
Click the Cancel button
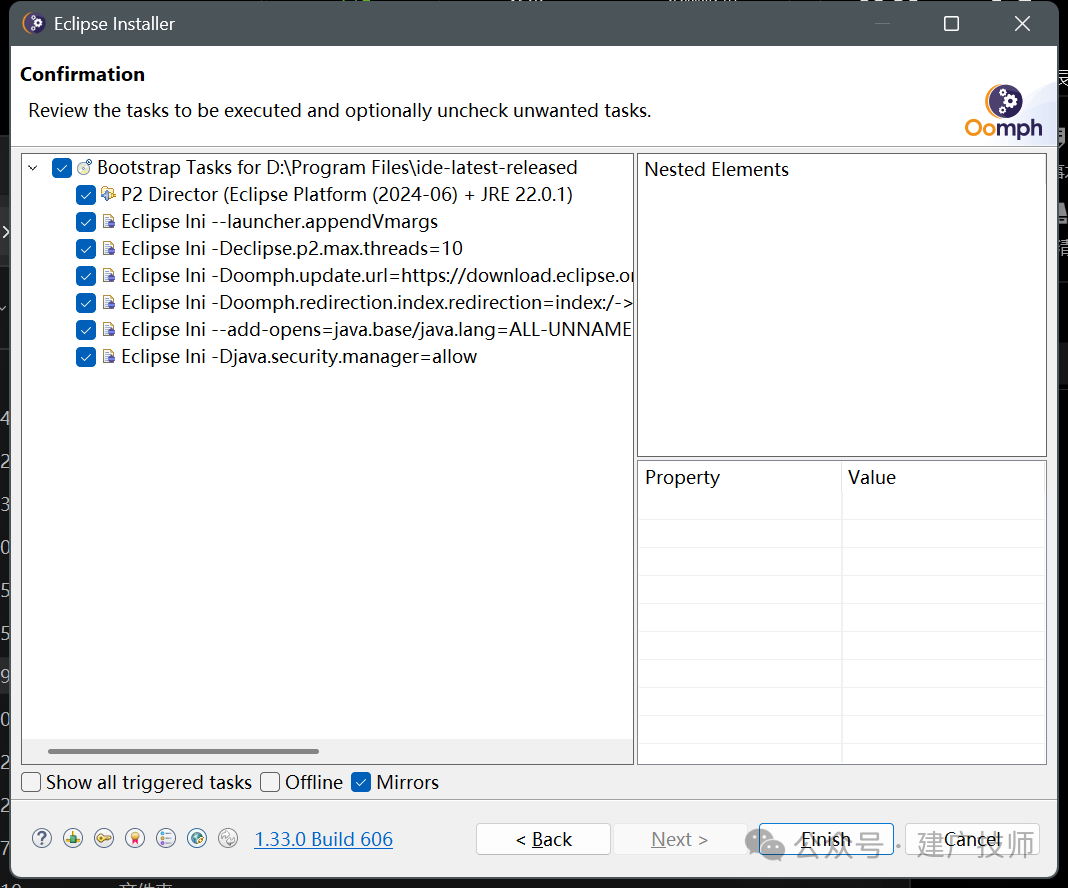pos(972,839)
